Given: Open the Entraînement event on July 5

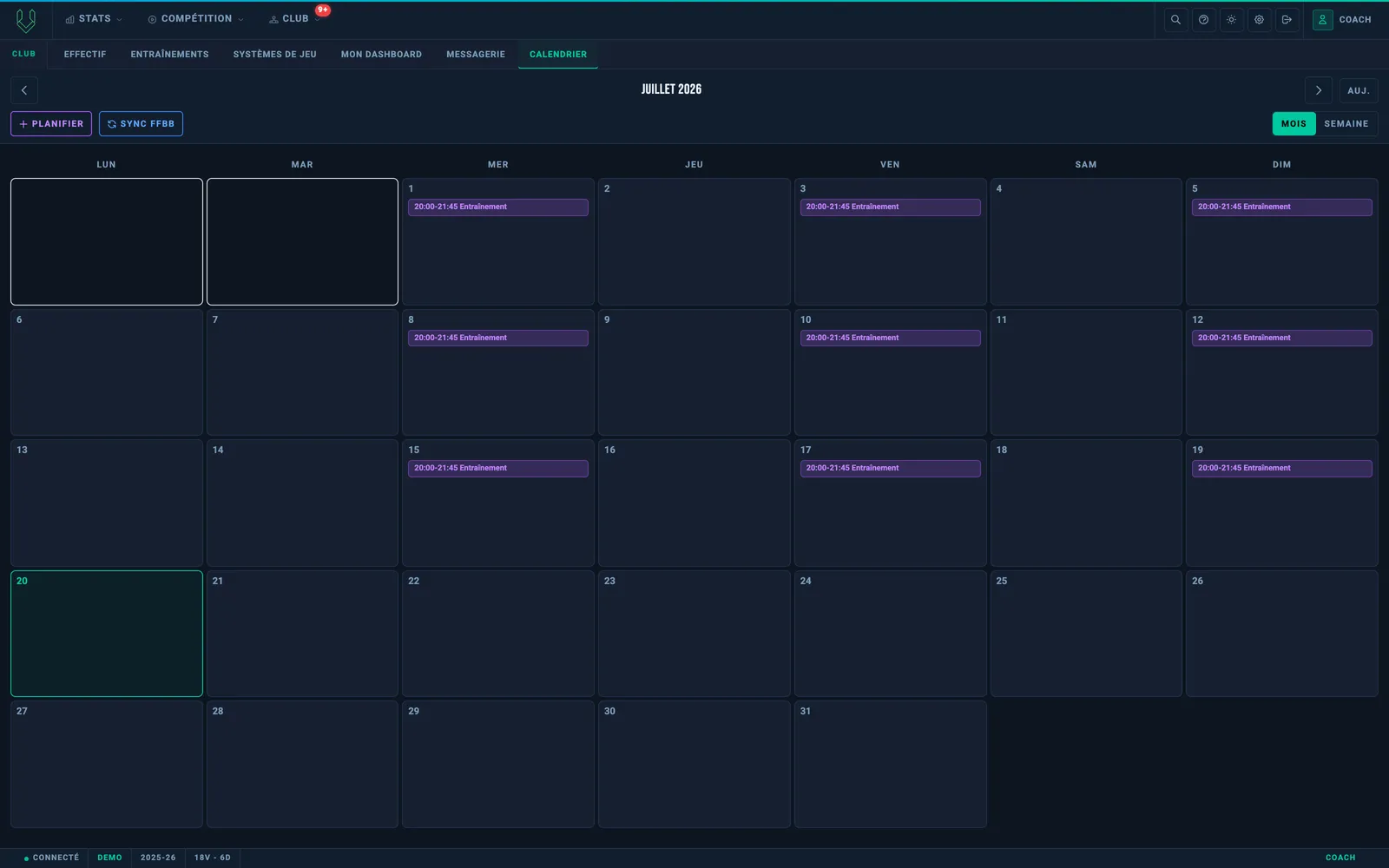Looking at the screenshot, I should tap(1282, 207).
